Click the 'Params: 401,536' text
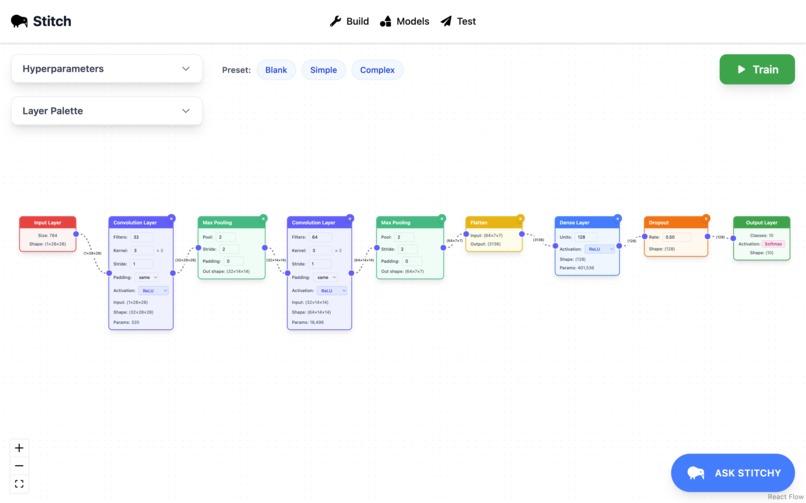 577,268
